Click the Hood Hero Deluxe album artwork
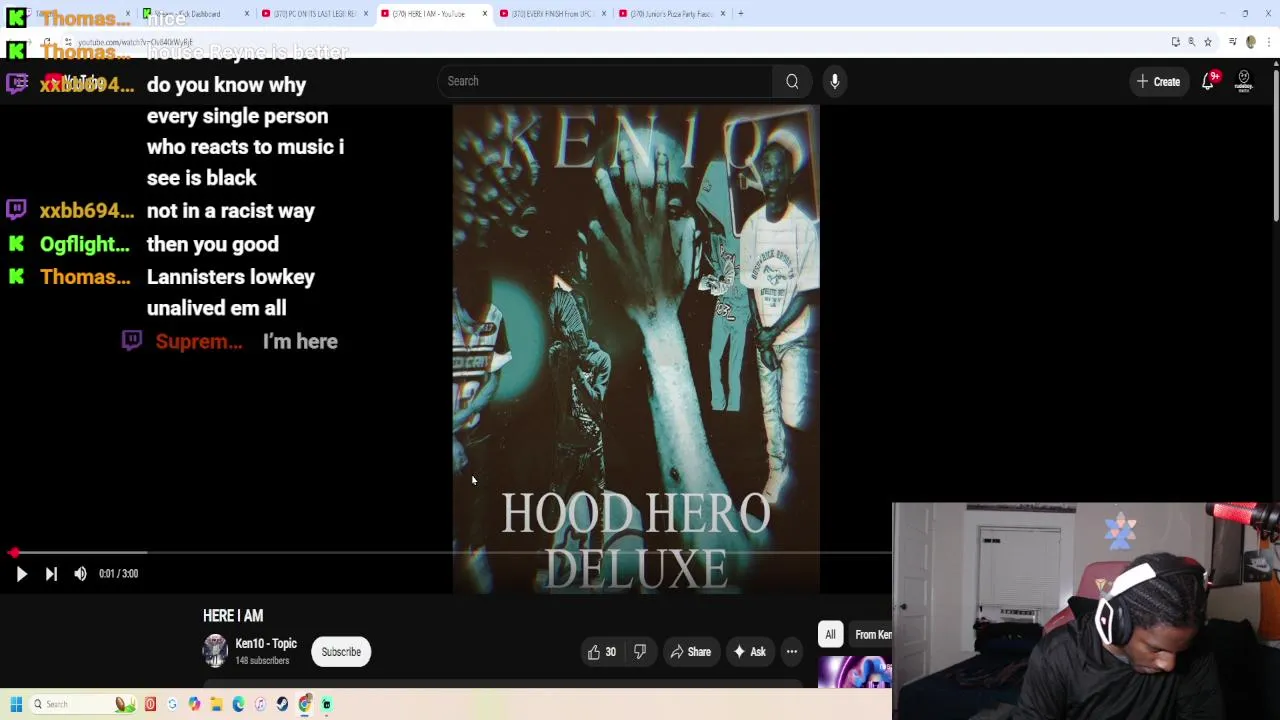The width and height of the screenshot is (1280, 720). pos(636,349)
